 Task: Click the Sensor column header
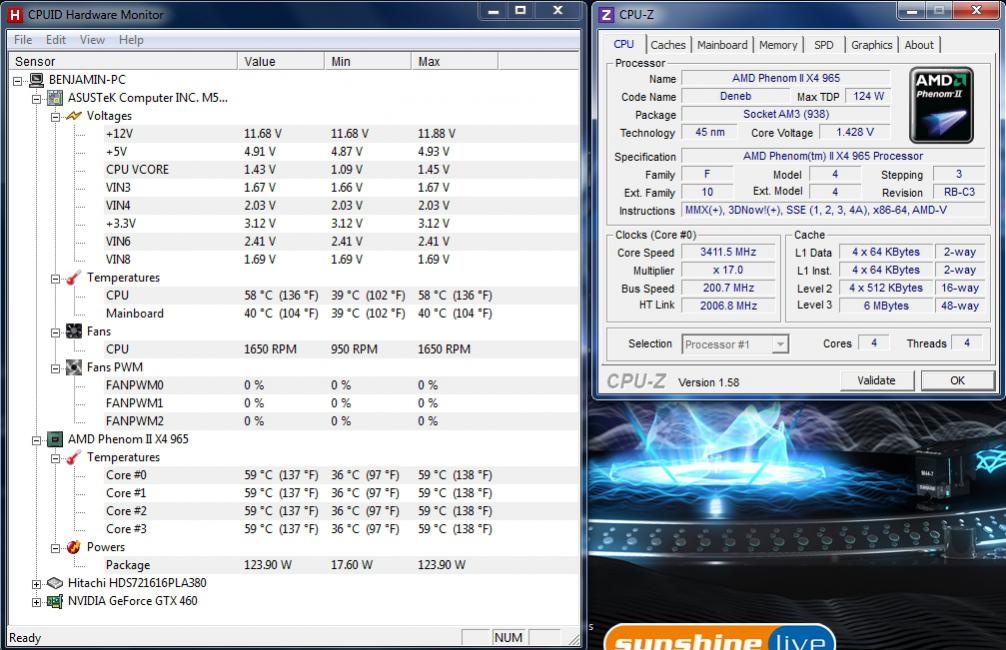pos(123,62)
